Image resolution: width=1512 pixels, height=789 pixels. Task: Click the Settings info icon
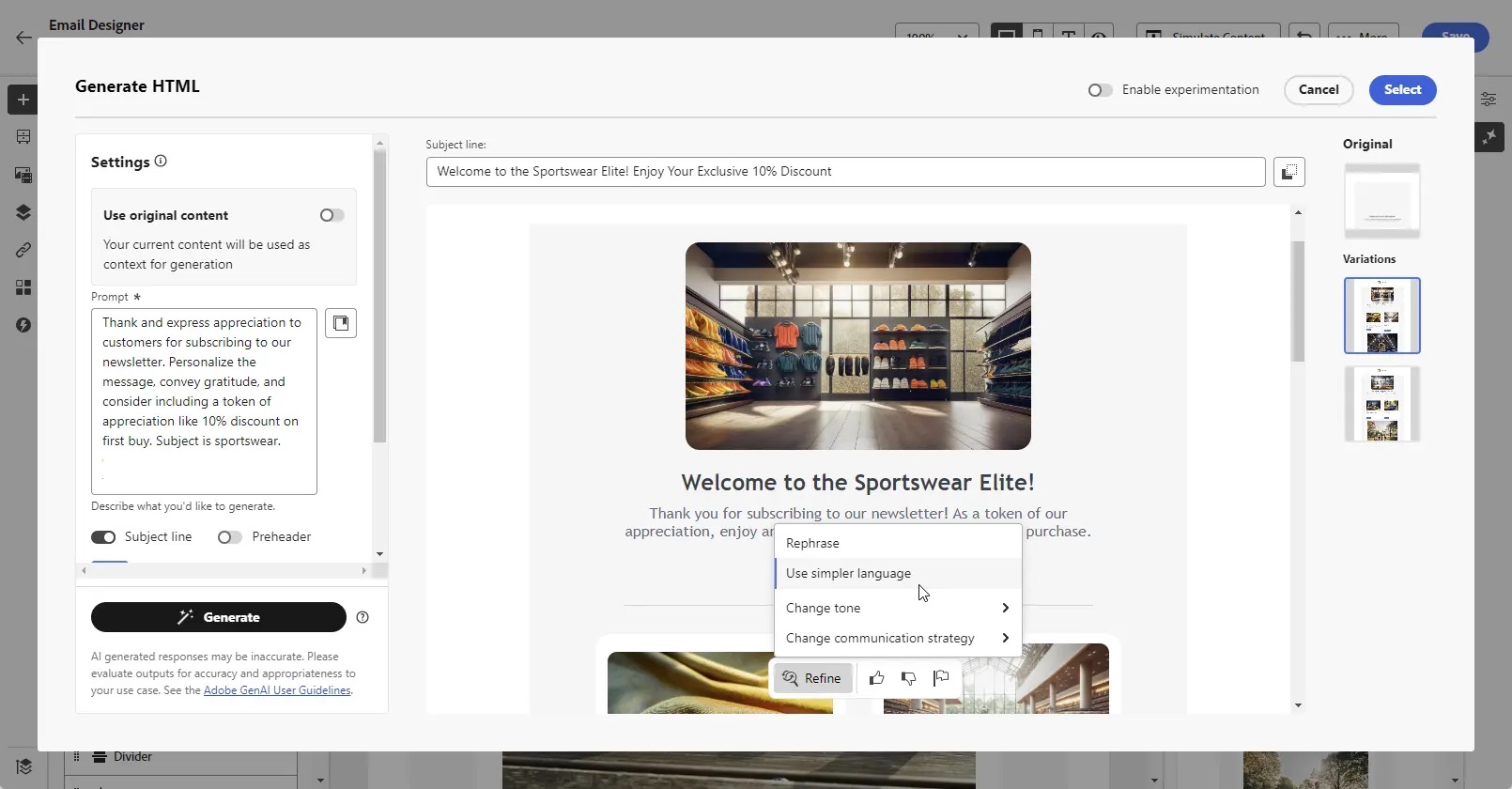click(161, 162)
